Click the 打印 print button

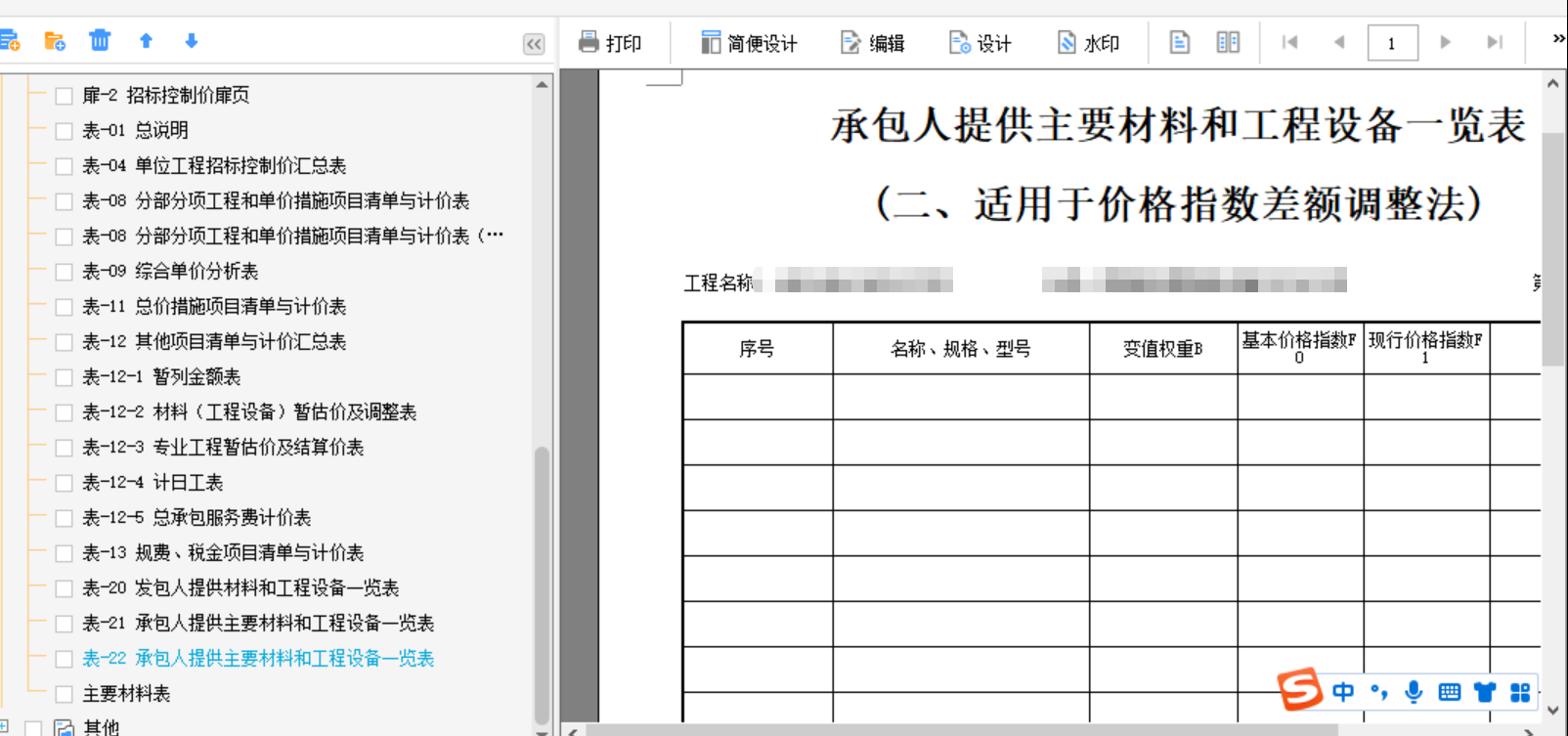click(x=610, y=43)
